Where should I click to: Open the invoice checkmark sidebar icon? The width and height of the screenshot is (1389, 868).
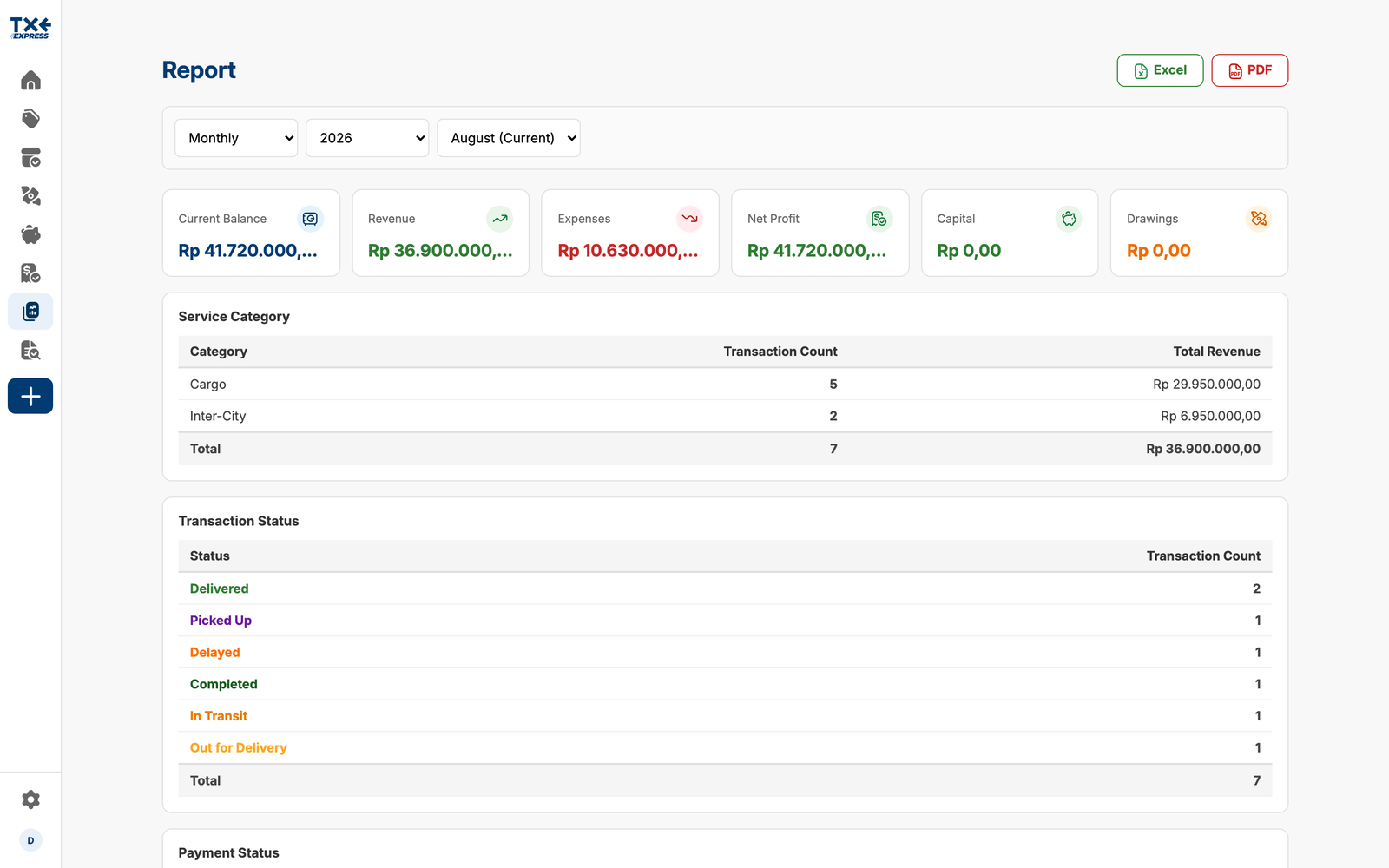click(x=30, y=273)
